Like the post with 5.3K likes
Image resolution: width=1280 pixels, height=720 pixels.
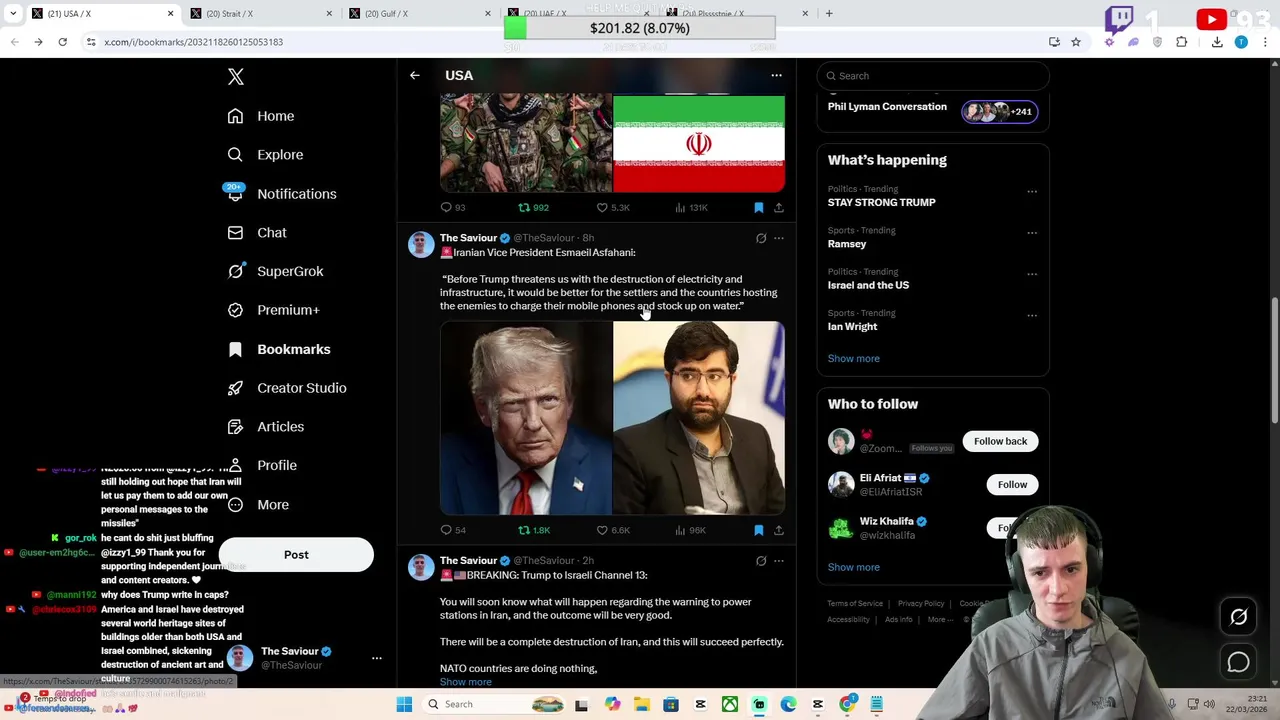612,208
